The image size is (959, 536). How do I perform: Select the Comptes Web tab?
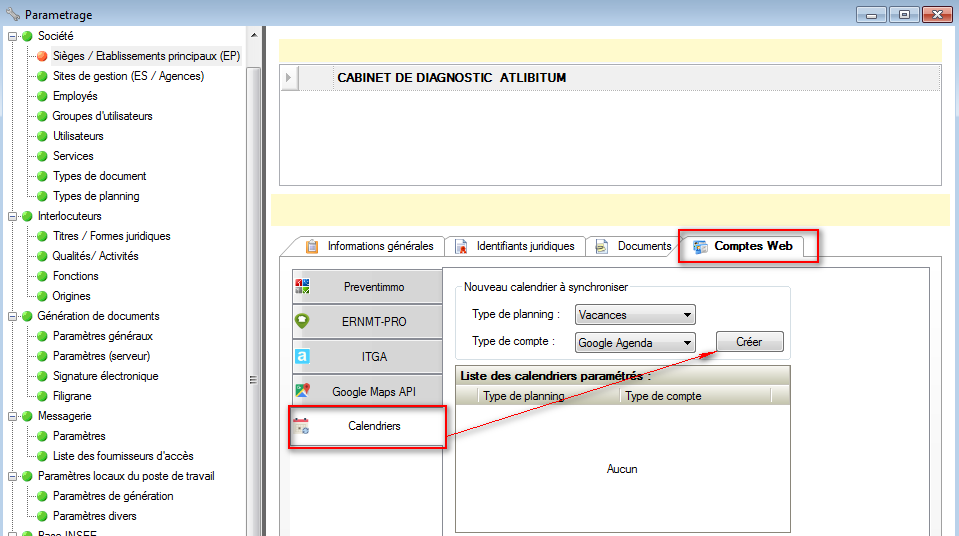(x=750, y=246)
